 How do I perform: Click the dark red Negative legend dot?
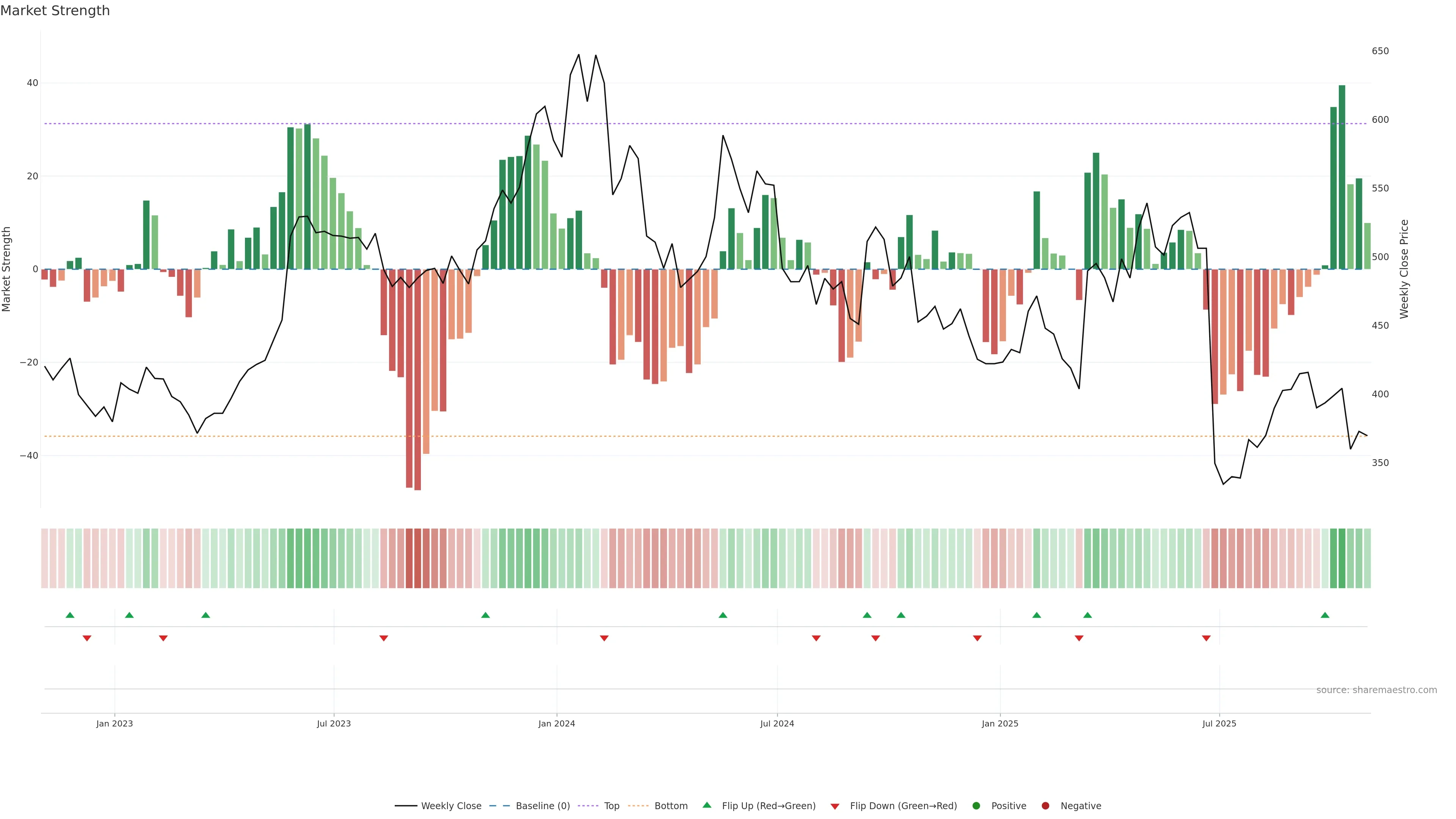(x=1045, y=805)
